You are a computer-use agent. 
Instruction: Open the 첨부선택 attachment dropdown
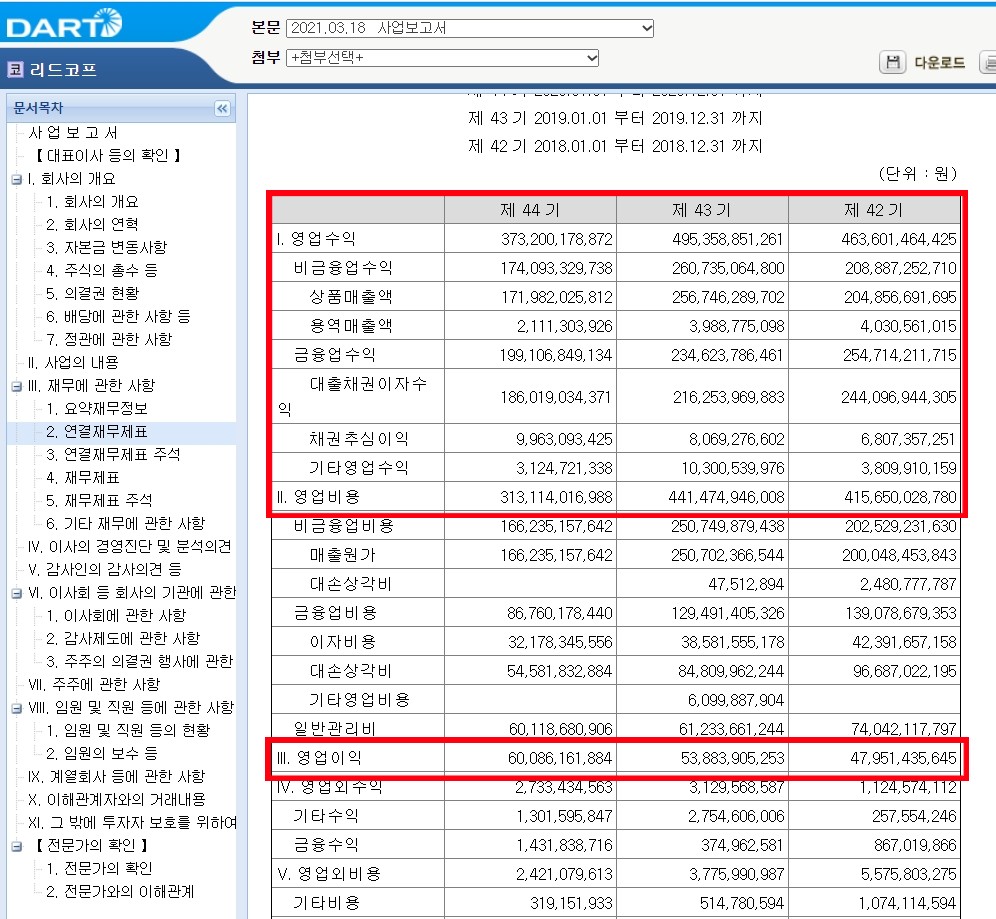tap(591, 57)
